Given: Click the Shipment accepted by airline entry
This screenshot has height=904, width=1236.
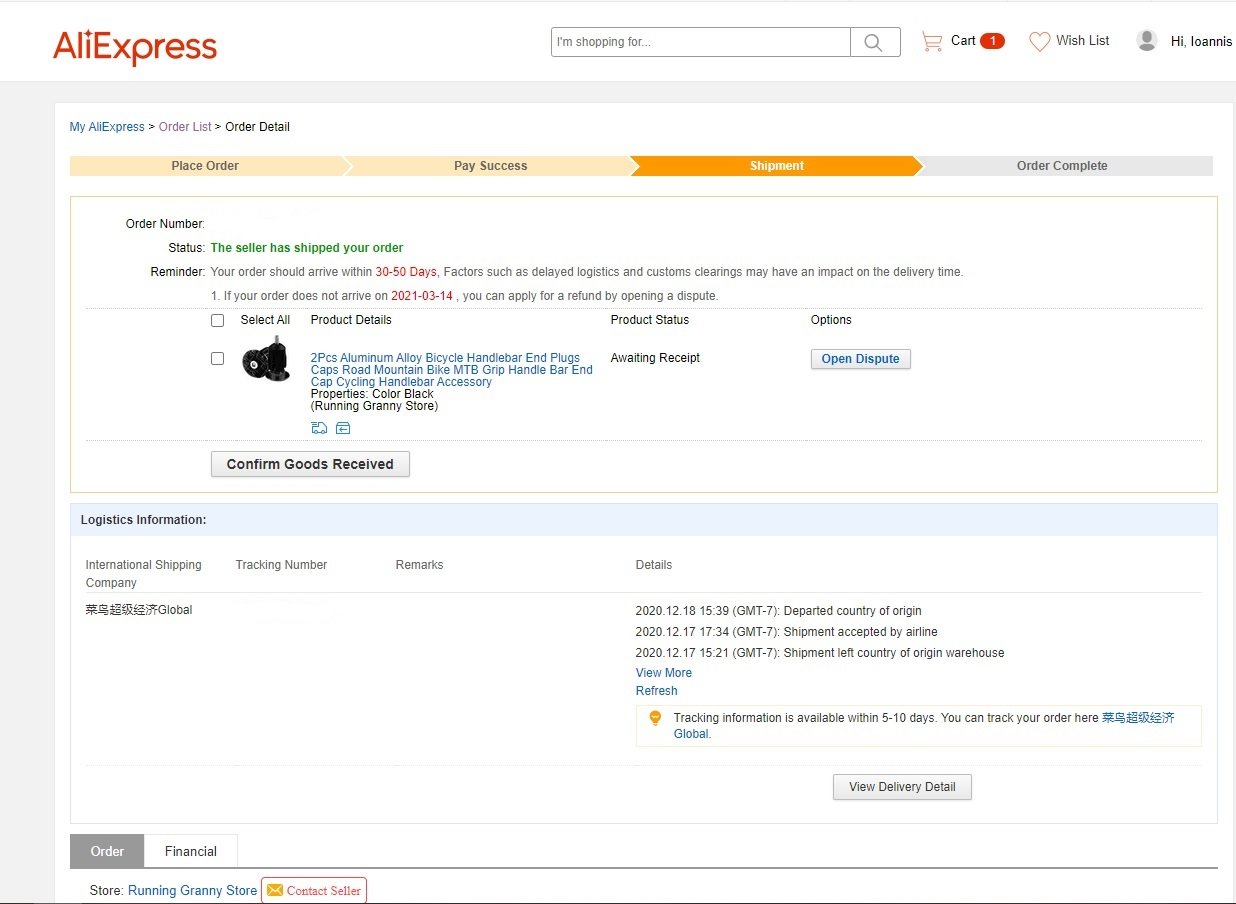Looking at the screenshot, I should click(787, 632).
